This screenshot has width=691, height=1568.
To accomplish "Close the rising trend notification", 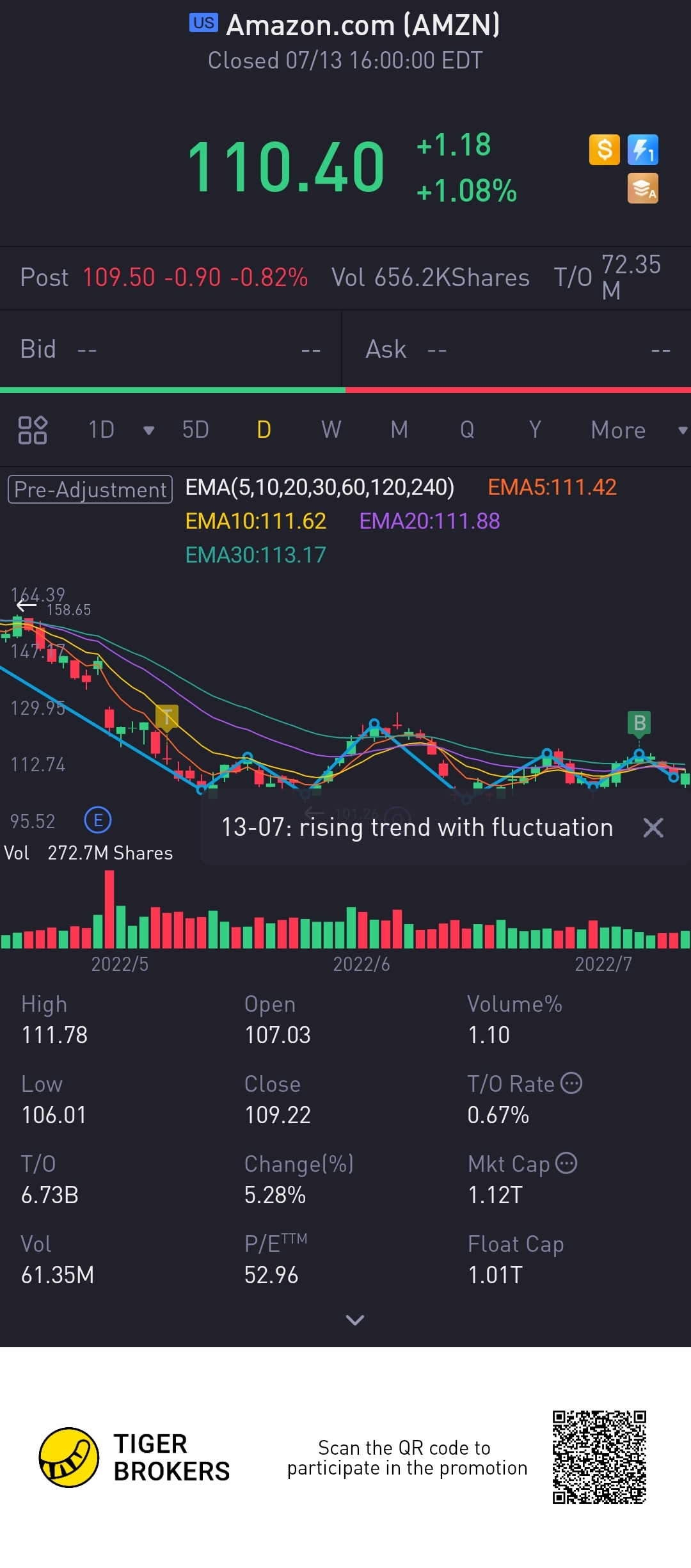I will click(x=653, y=828).
